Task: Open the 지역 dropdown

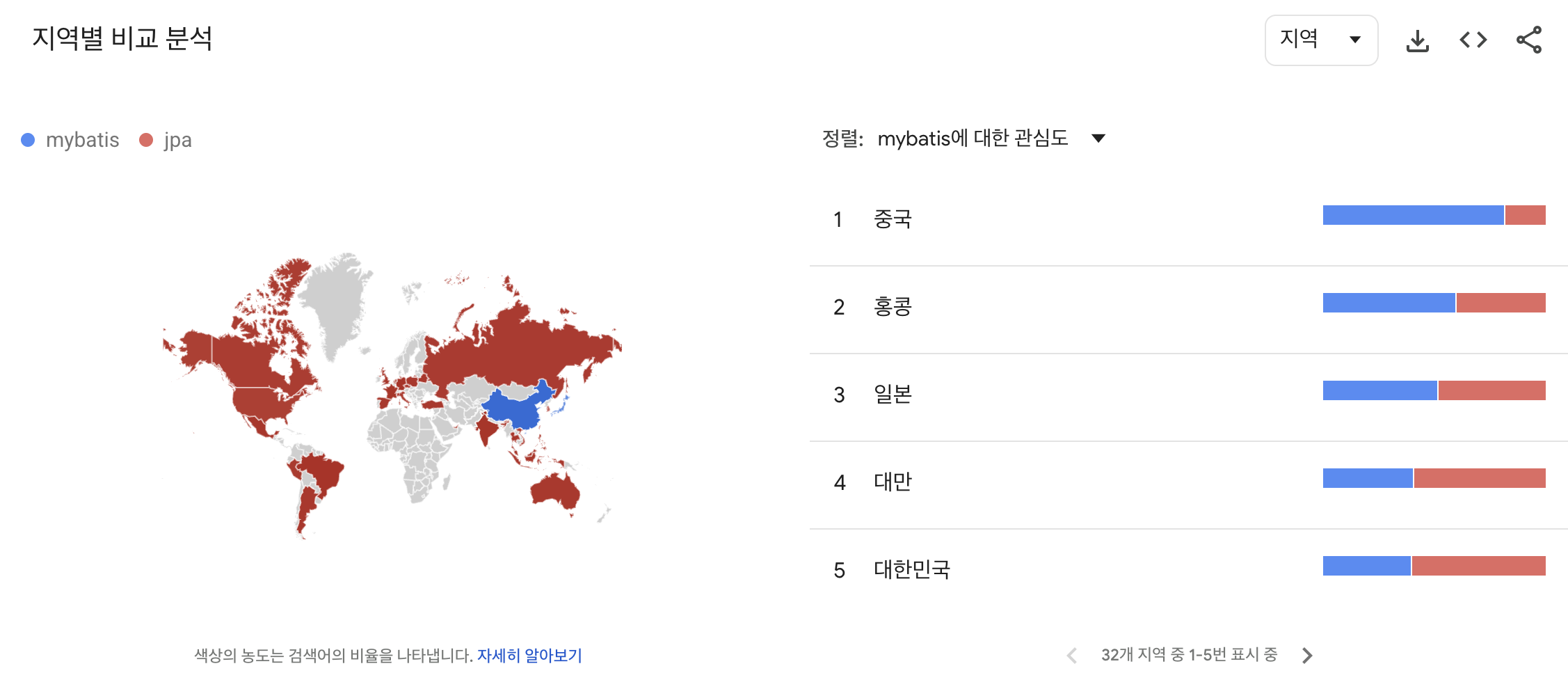Action: tap(1320, 40)
